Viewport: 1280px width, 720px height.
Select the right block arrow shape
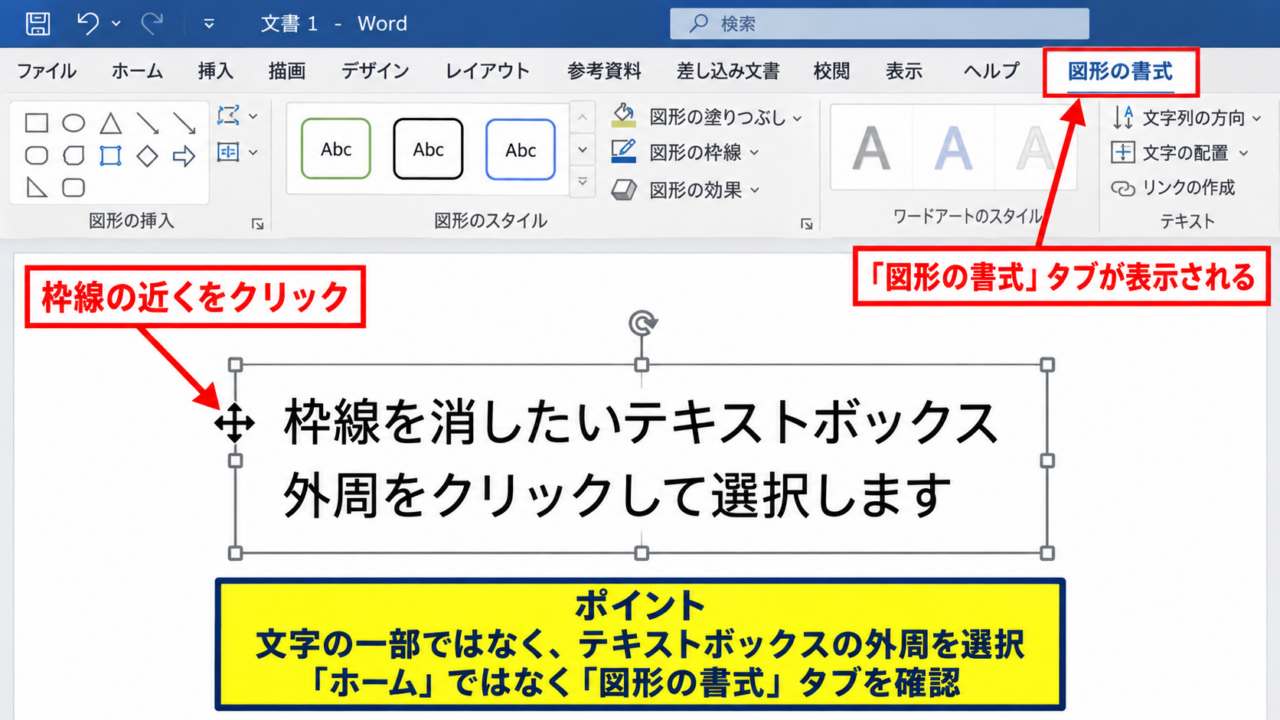184,155
